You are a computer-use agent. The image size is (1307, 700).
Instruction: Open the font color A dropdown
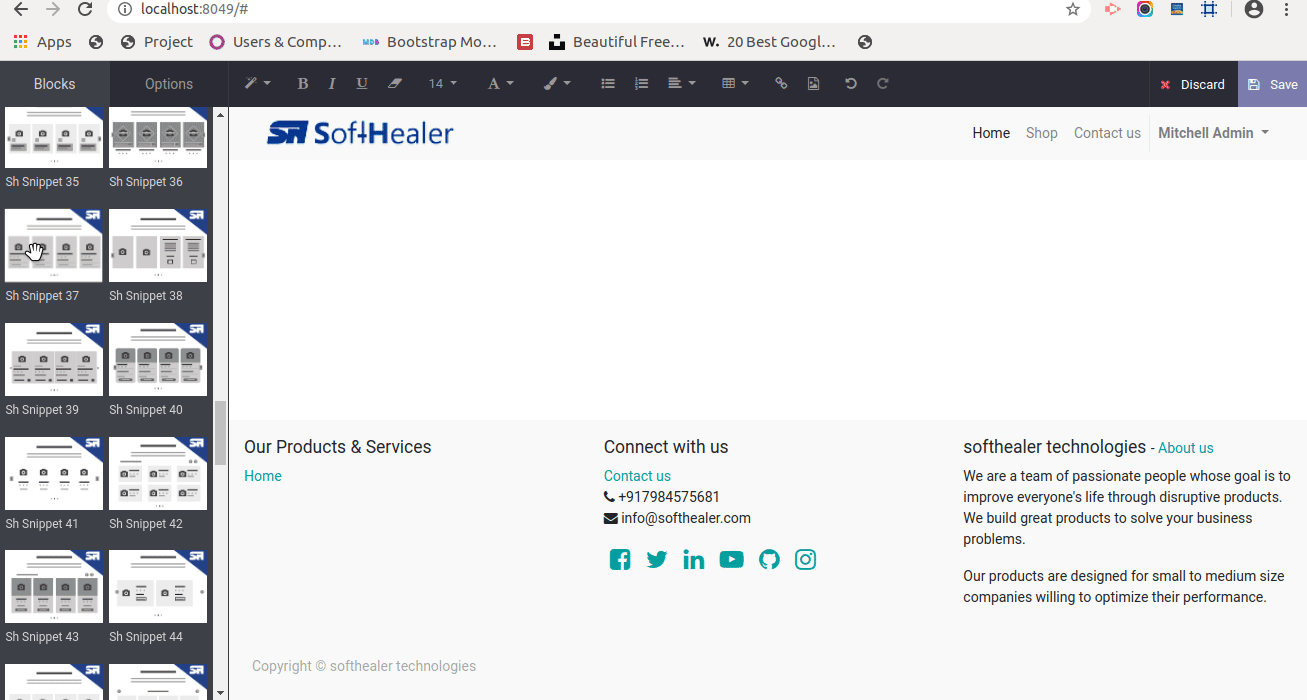500,84
